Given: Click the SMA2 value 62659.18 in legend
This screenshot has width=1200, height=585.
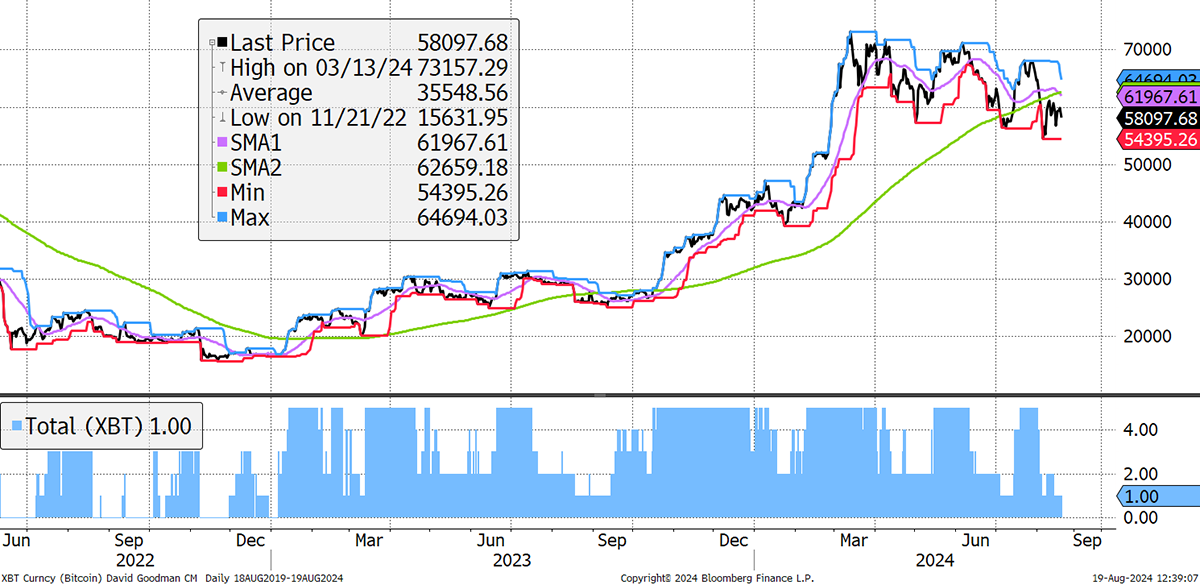Looking at the screenshot, I should [x=463, y=168].
